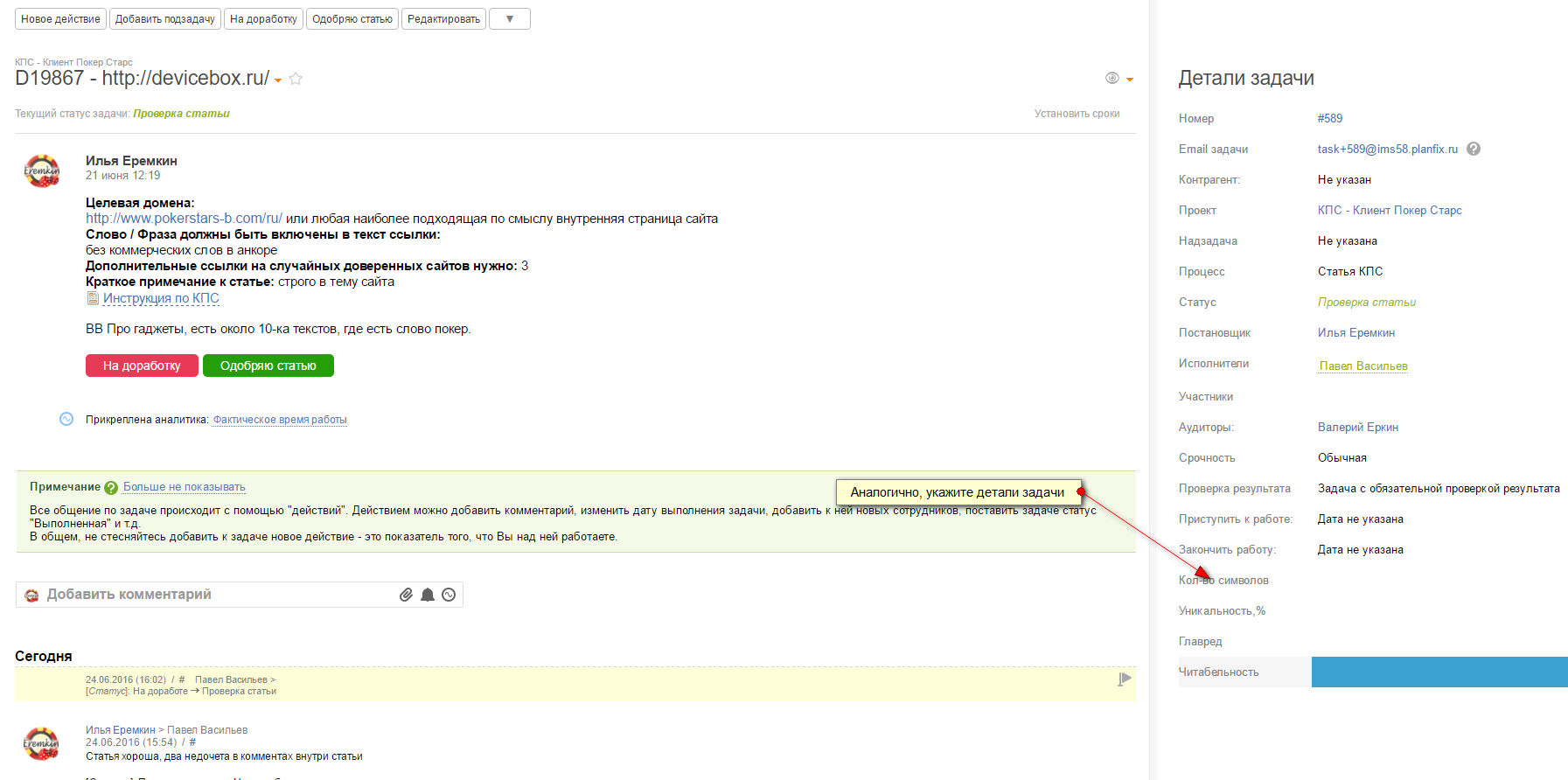Click the bell notification icon in comment box
Screen dimensions: 1568x780
tap(428, 595)
